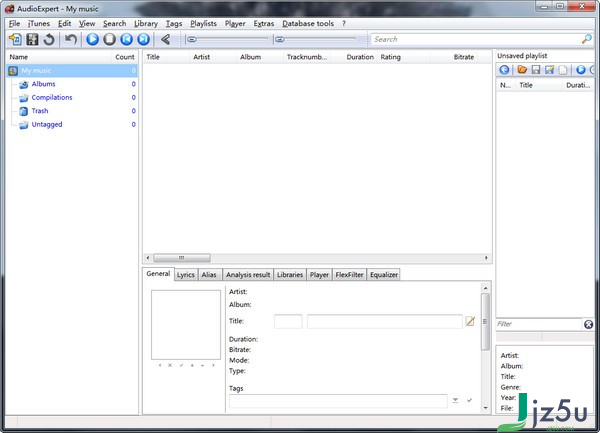The image size is (600, 433).
Task: Clear playlist filter with X icon
Action: pyautogui.click(x=589, y=324)
